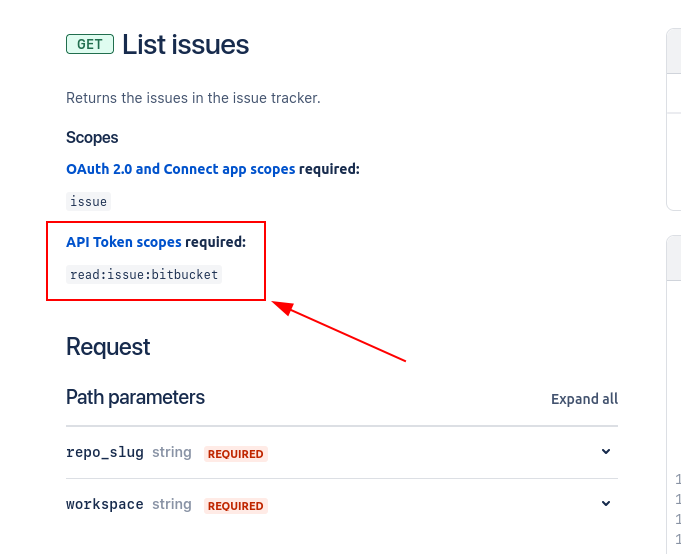Click Expand all for path parameters

click(584, 399)
